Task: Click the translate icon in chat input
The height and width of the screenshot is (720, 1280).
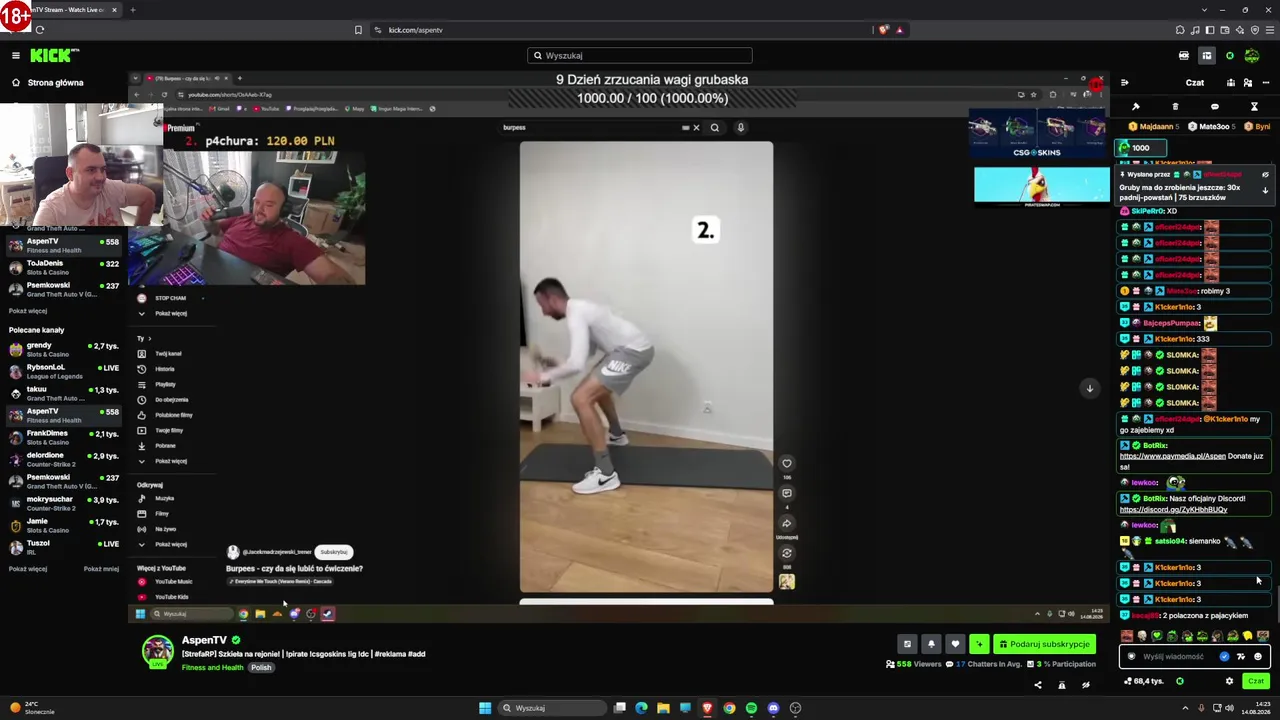Action: 1241,657
